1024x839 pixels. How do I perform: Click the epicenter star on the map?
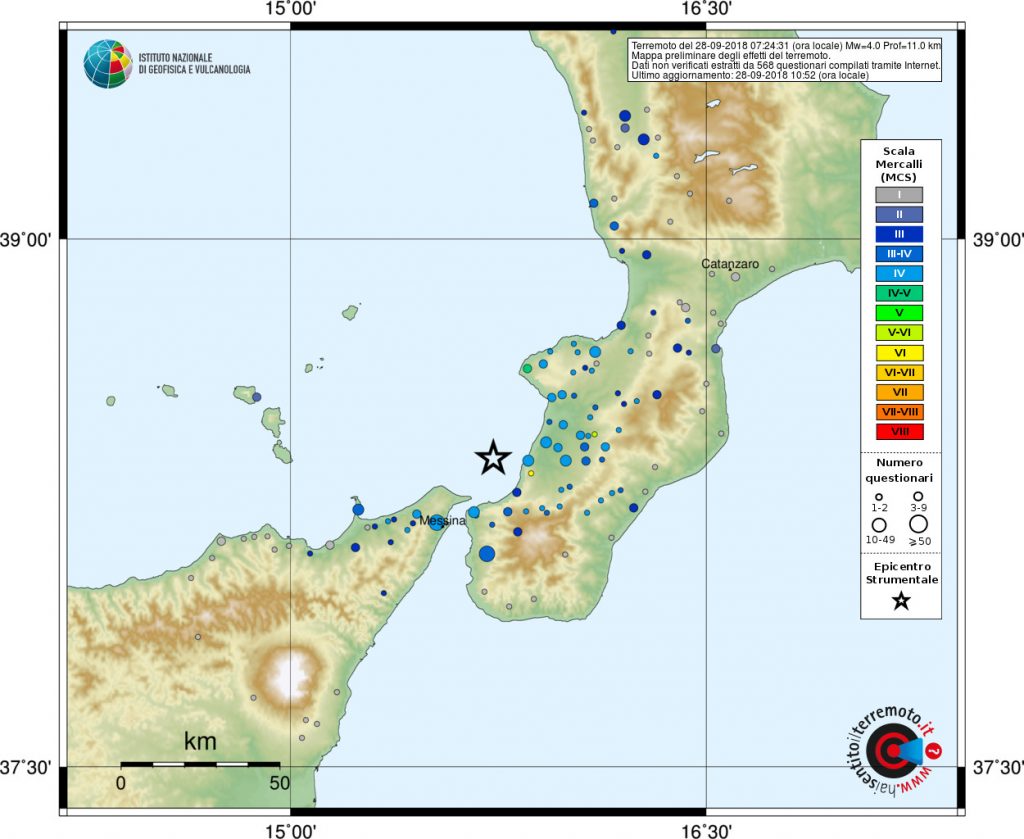pyautogui.click(x=493, y=457)
